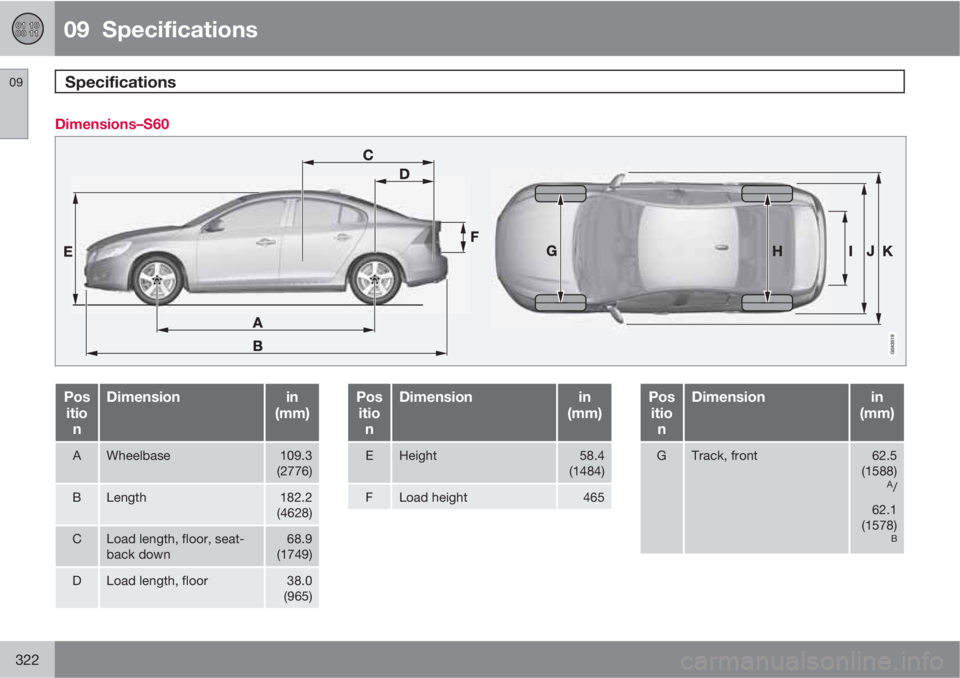960x678 pixels.
Task: Click position 'E' cell in second table
Action: click(369, 462)
